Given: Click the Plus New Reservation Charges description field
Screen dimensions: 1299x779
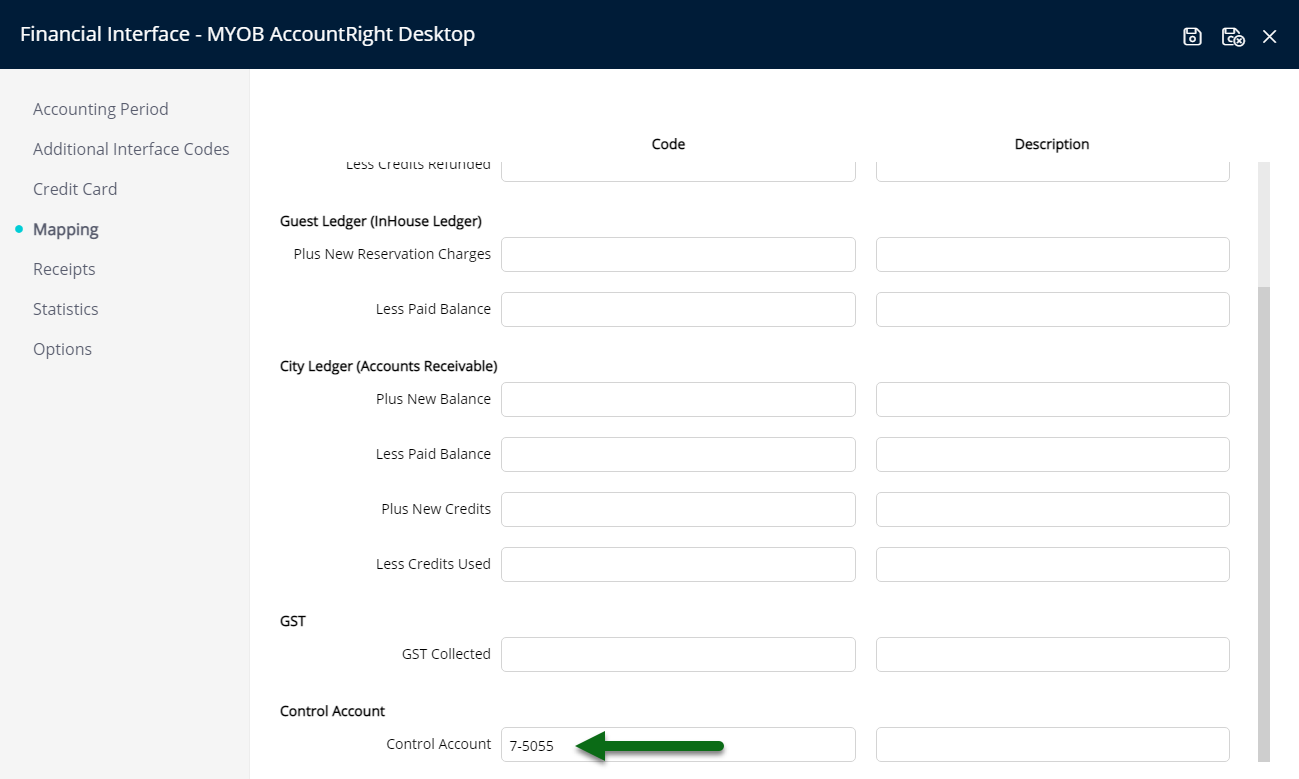Looking at the screenshot, I should (x=1053, y=254).
